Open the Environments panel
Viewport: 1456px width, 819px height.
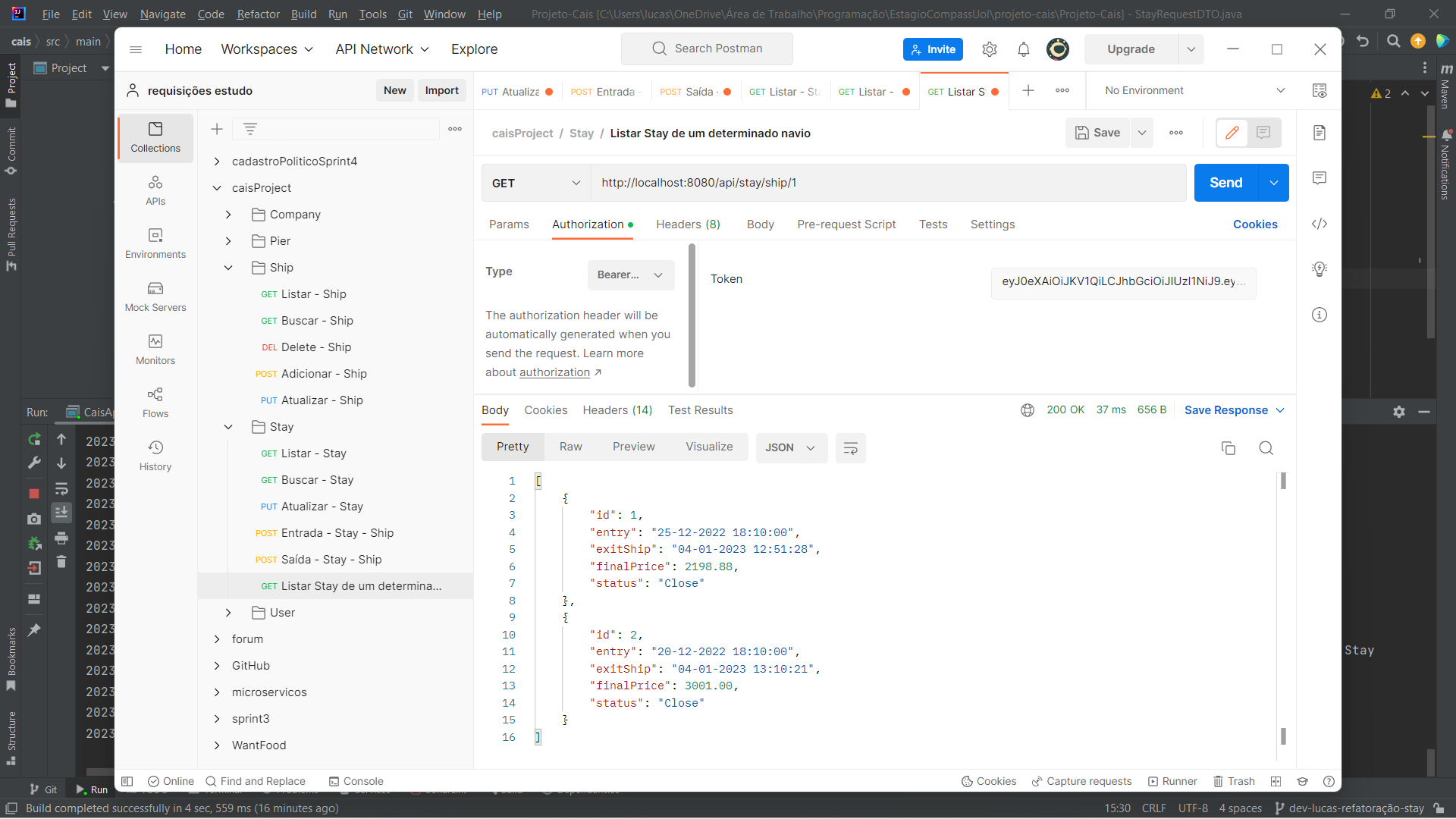tap(155, 243)
